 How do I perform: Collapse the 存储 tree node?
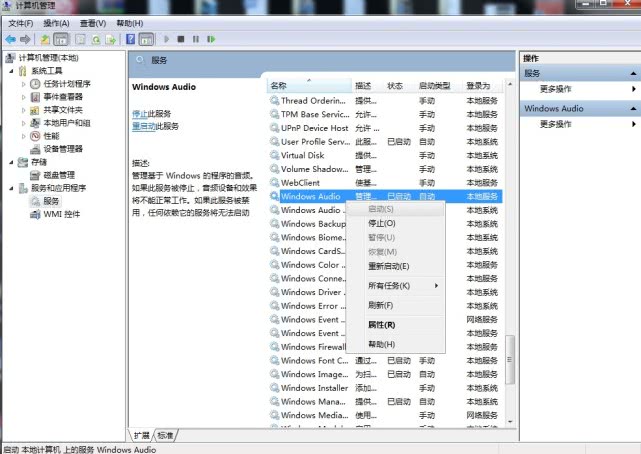pyautogui.click(x=11, y=162)
